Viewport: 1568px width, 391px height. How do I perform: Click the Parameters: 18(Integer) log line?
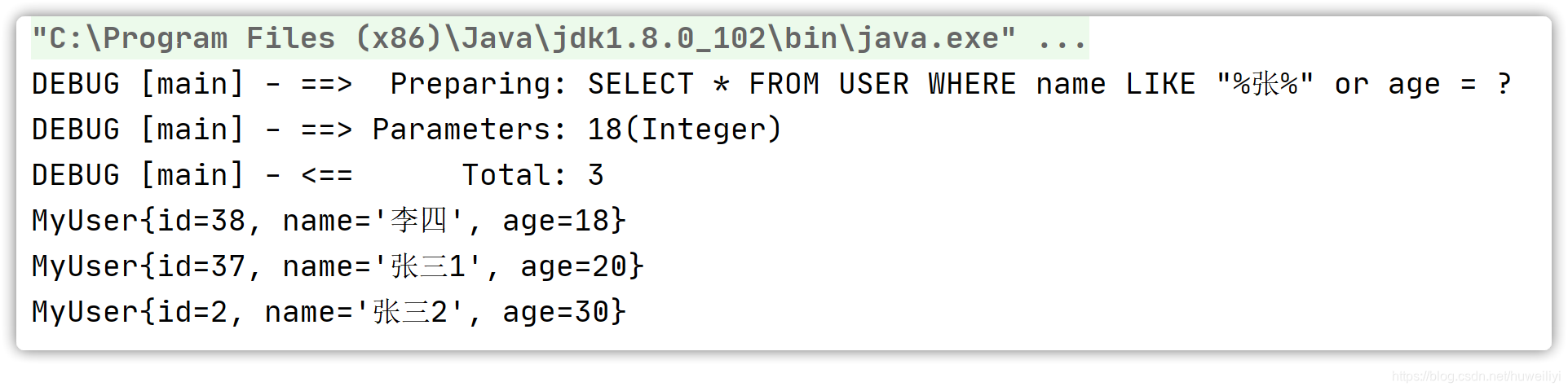tap(407, 130)
